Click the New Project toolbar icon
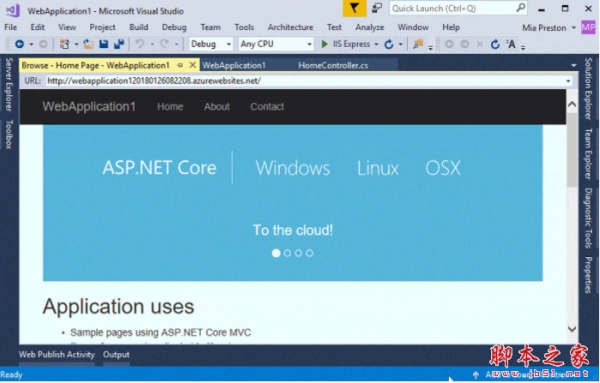Viewport: 600px width, 383px height. click(x=64, y=44)
